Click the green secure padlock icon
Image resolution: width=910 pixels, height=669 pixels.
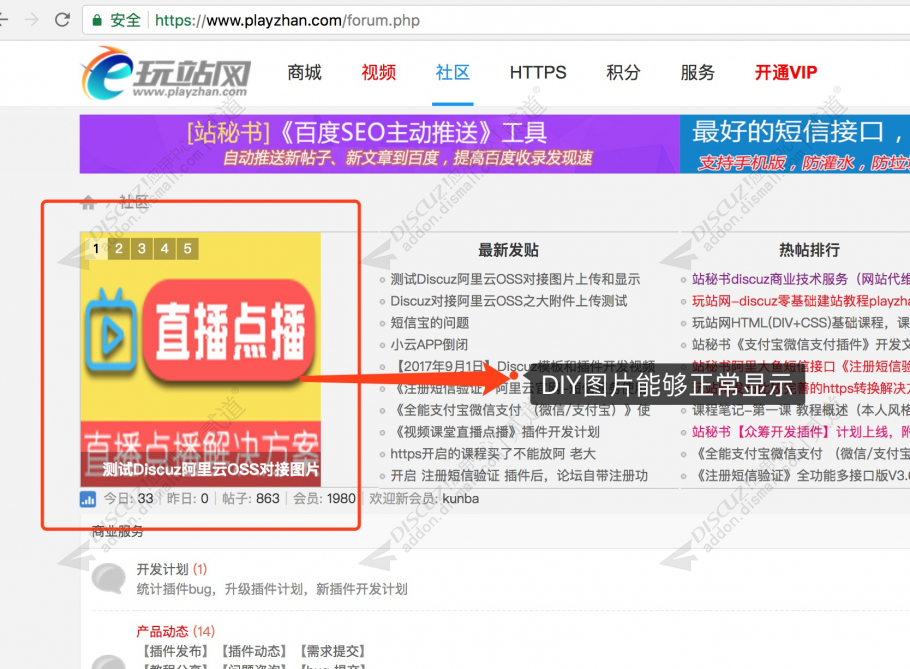pos(96,20)
